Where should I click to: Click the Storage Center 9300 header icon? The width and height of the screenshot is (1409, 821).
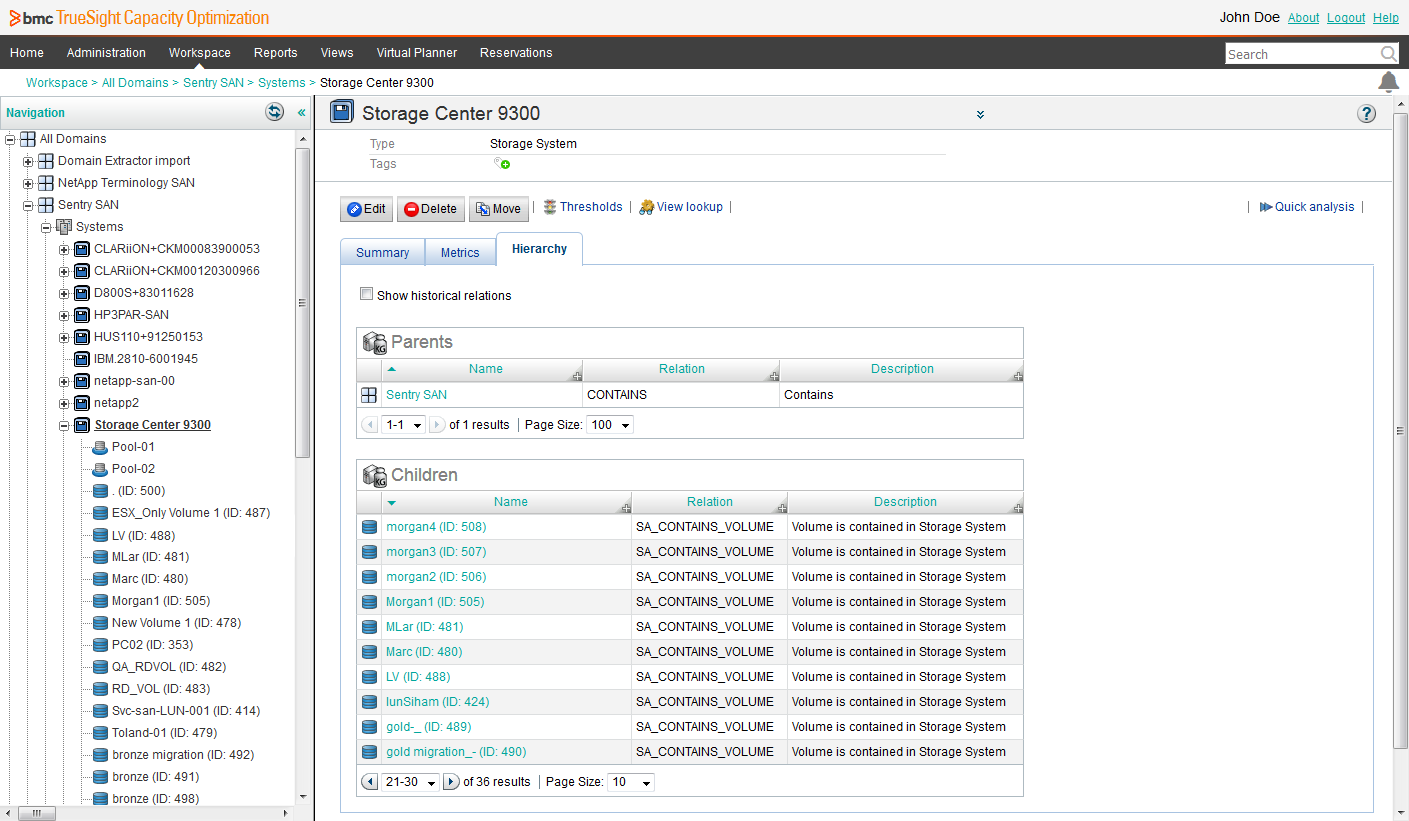pyautogui.click(x=341, y=113)
